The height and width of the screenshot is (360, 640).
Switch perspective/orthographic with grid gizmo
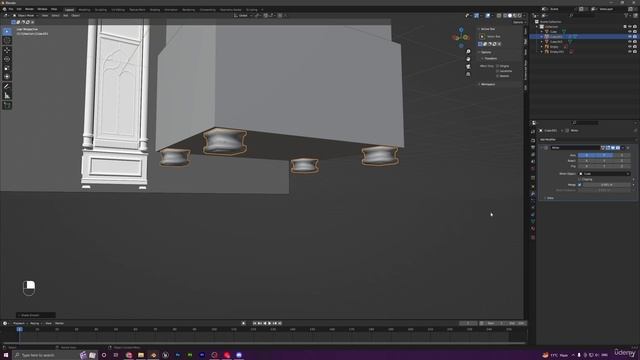click(x=468, y=74)
